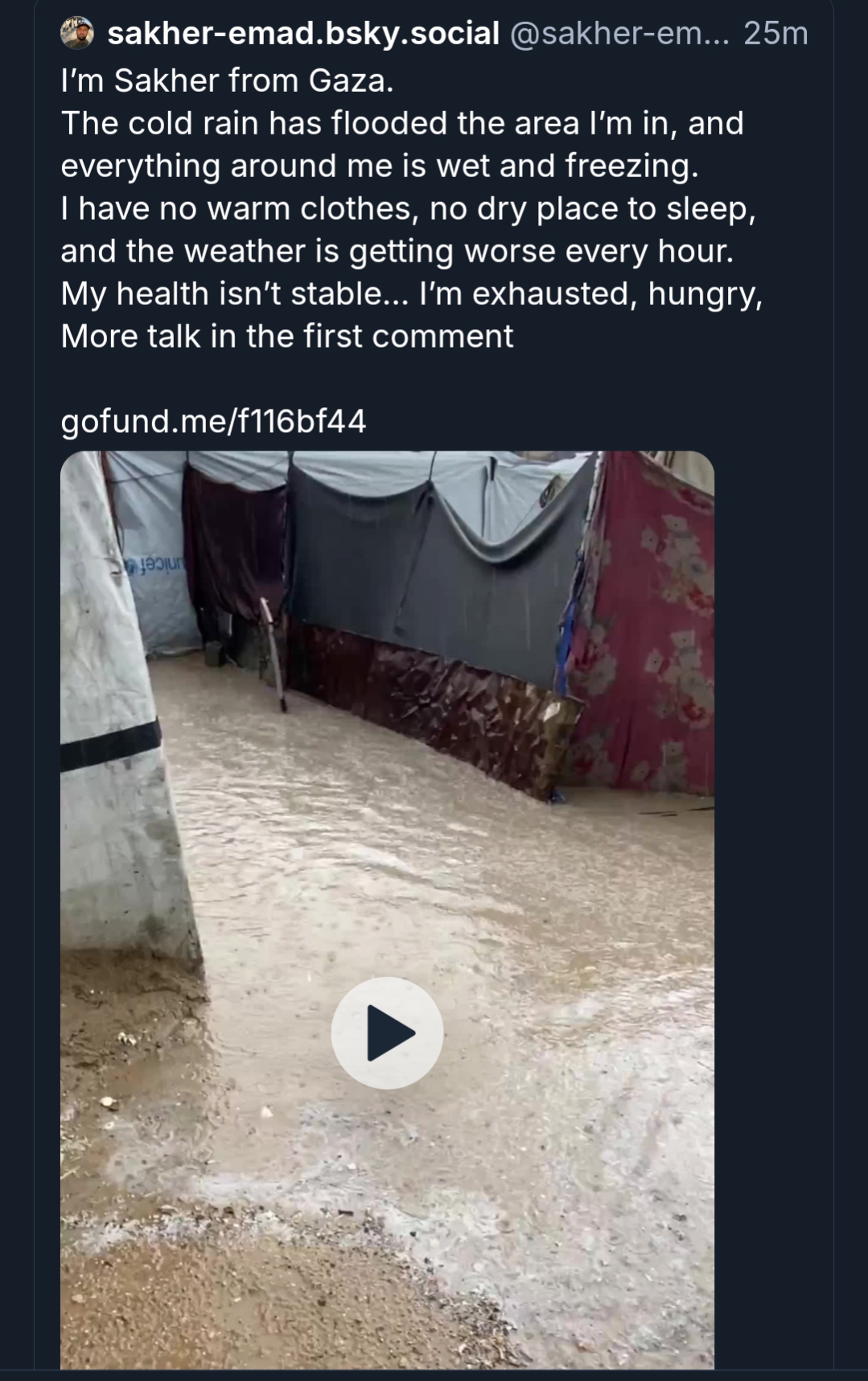Click the walking stick leaning on the tent

point(274,652)
